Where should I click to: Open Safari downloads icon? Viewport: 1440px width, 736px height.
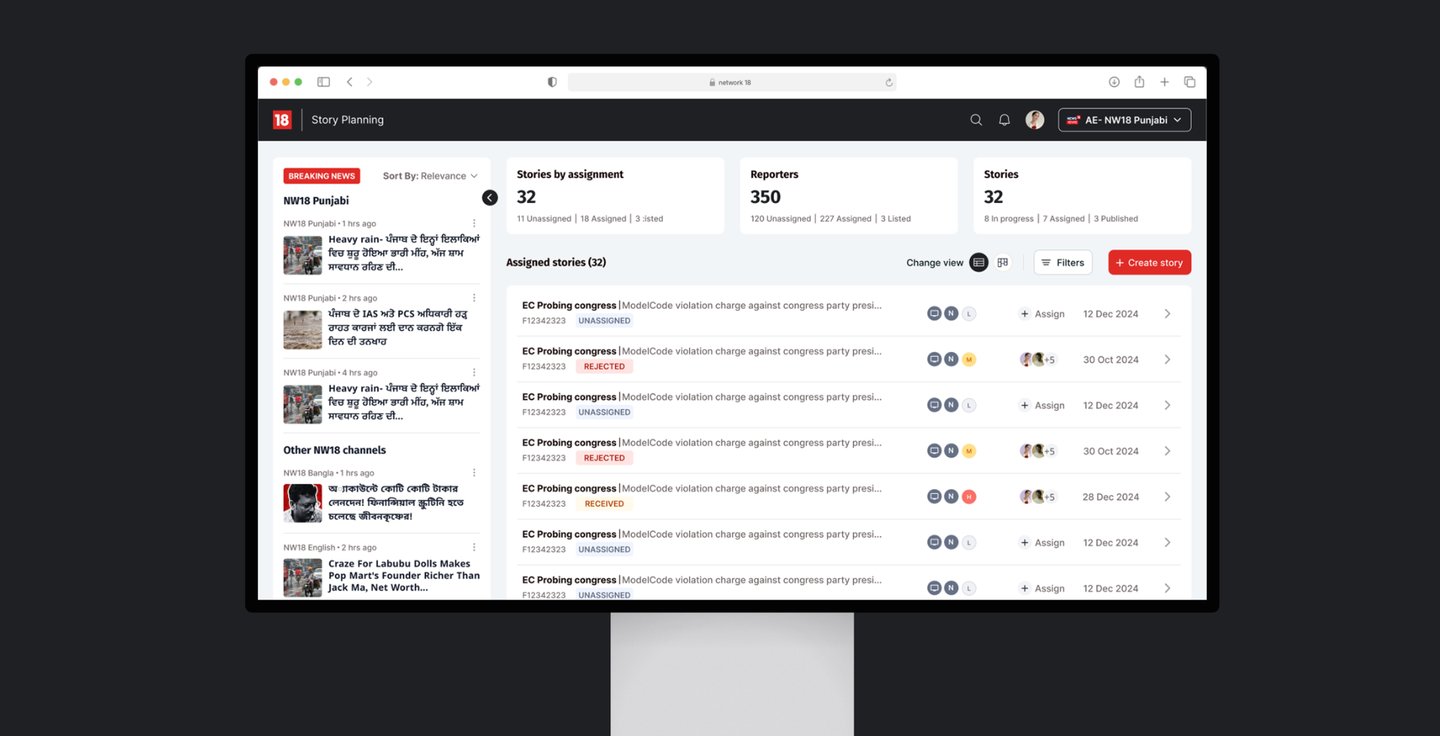(x=1114, y=82)
